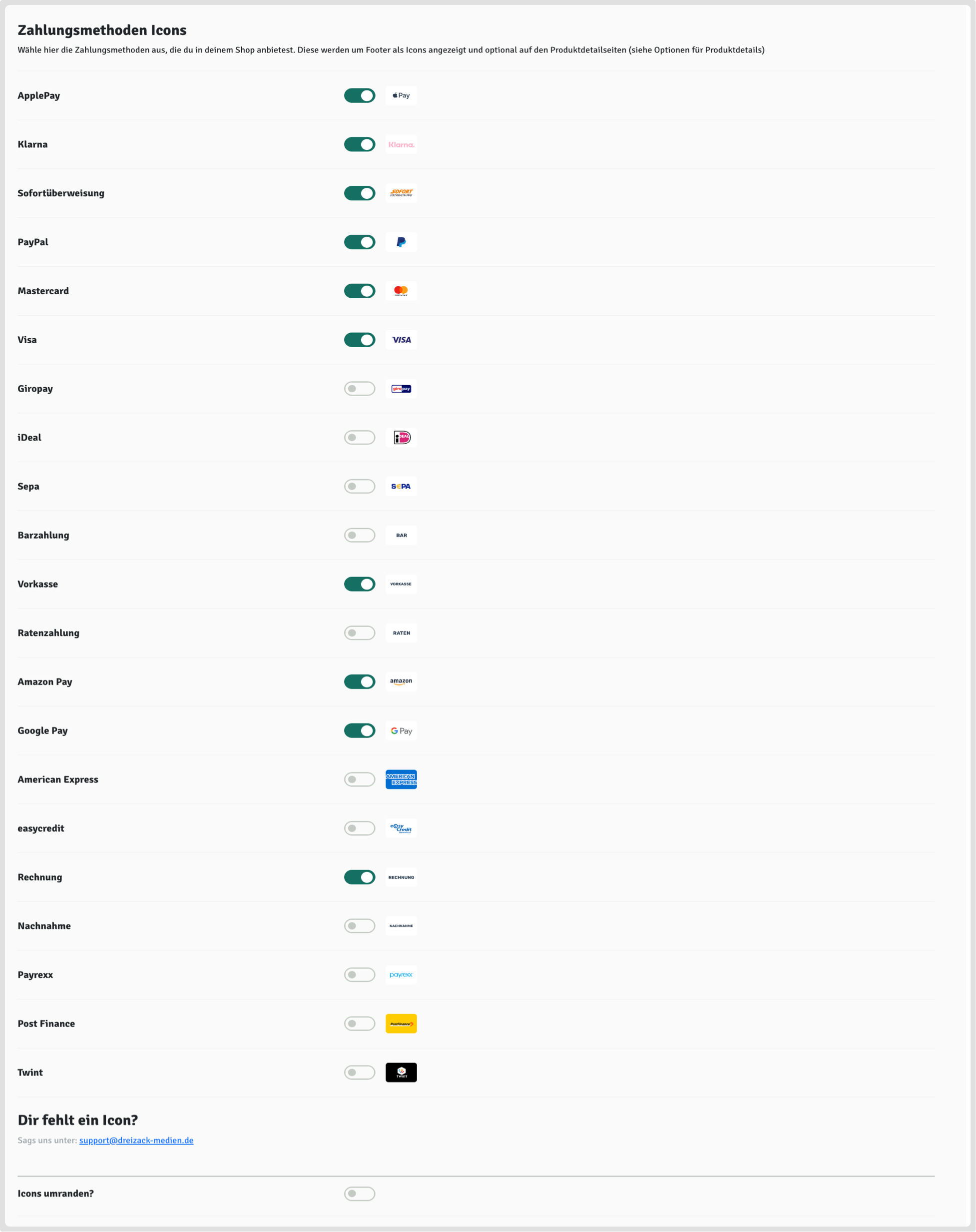The height and width of the screenshot is (1232, 976).
Task: Disable the ApplePay toggle
Action: pyautogui.click(x=360, y=95)
